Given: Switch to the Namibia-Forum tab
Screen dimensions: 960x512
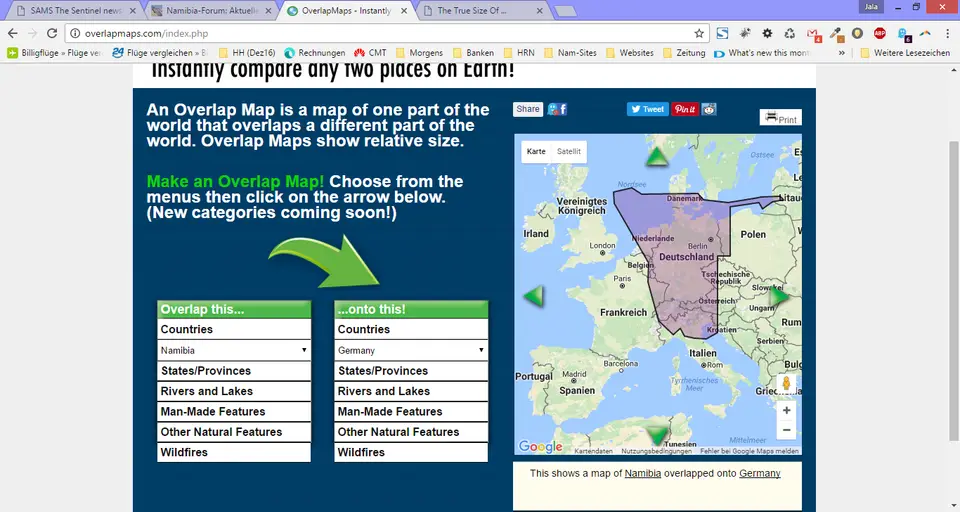Looking at the screenshot, I should pyautogui.click(x=212, y=10).
